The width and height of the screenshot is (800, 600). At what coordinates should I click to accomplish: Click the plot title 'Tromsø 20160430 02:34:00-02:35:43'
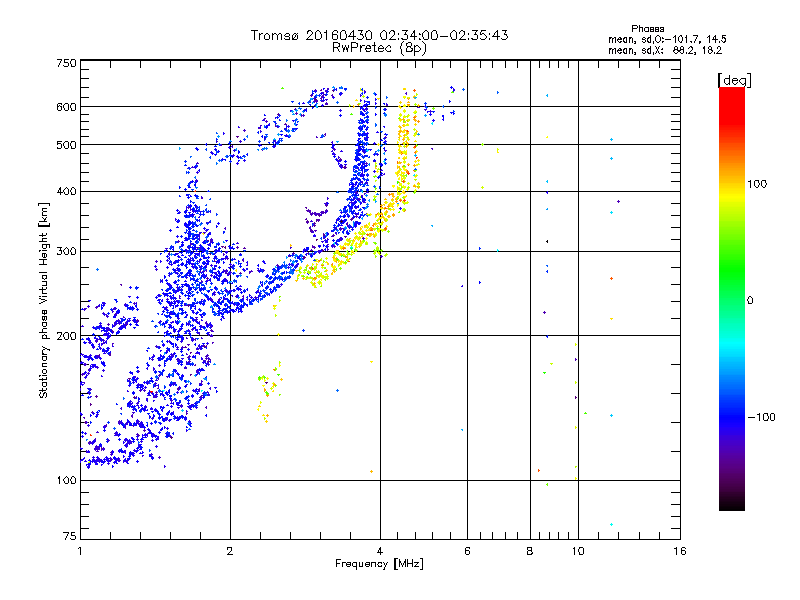point(379,35)
